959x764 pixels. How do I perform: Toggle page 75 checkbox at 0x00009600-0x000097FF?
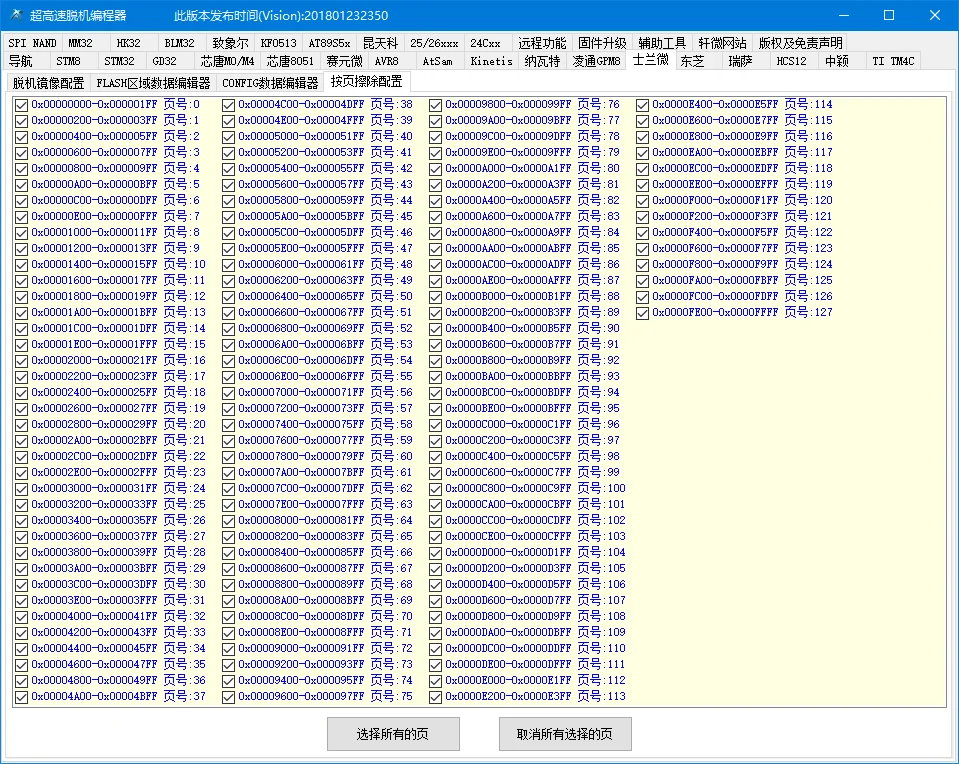point(229,697)
